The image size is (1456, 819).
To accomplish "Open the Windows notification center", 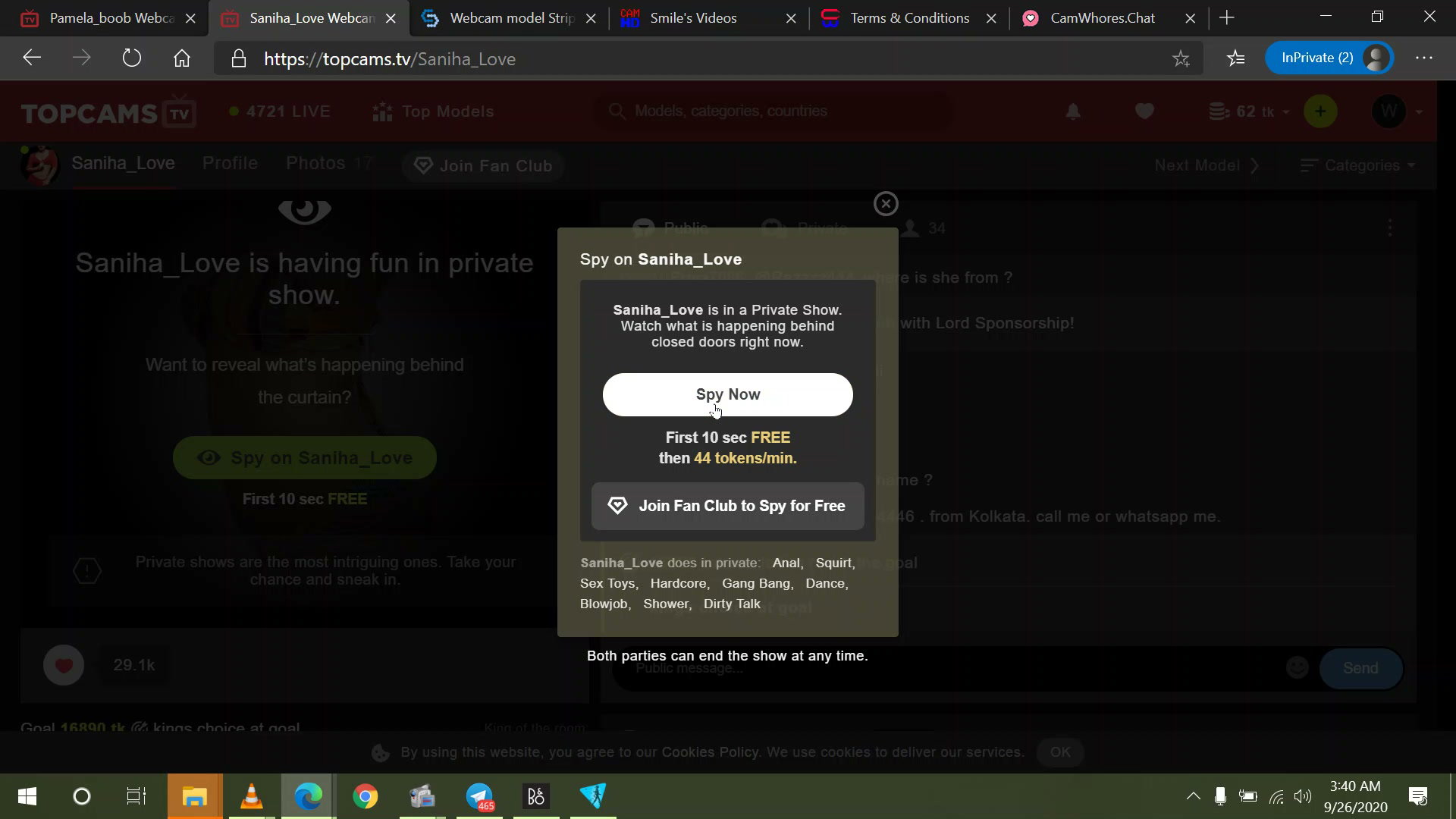I will [x=1417, y=796].
